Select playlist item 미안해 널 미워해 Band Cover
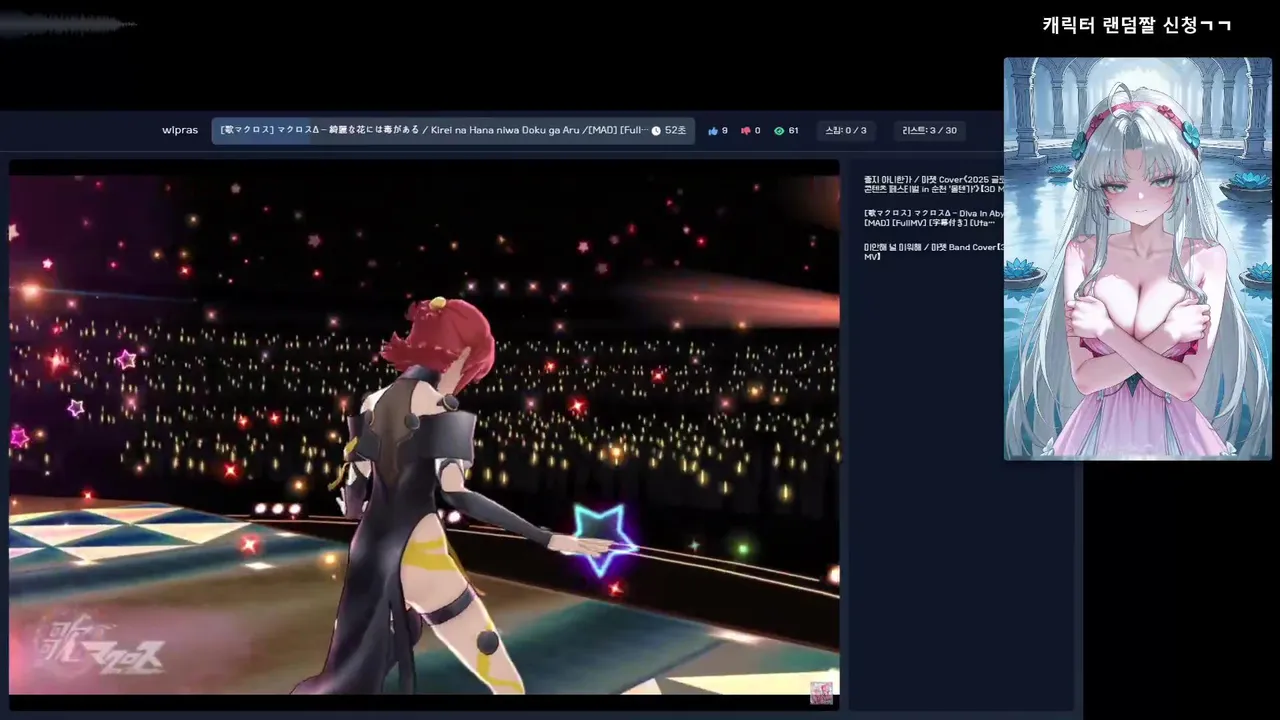Image resolution: width=1280 pixels, height=720 pixels. (x=934, y=251)
